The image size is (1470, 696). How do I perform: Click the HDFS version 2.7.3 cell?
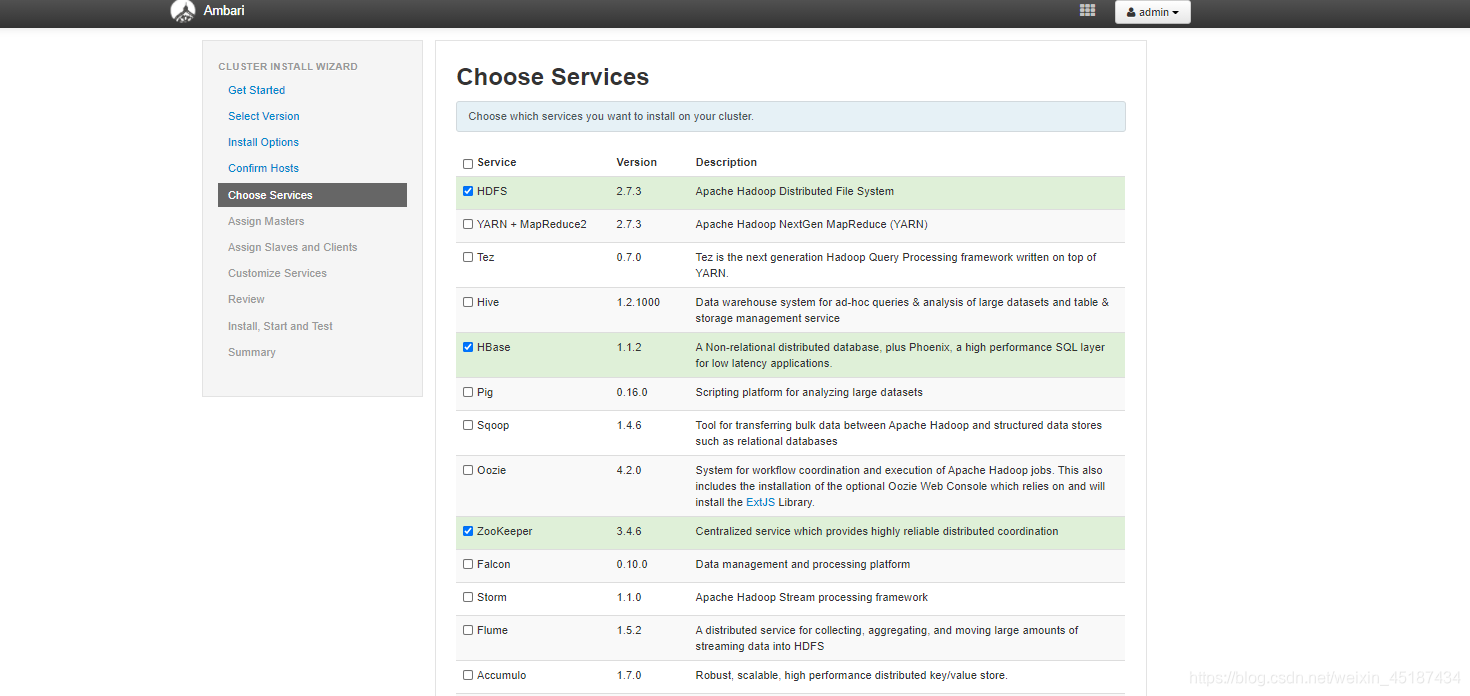[x=629, y=191]
